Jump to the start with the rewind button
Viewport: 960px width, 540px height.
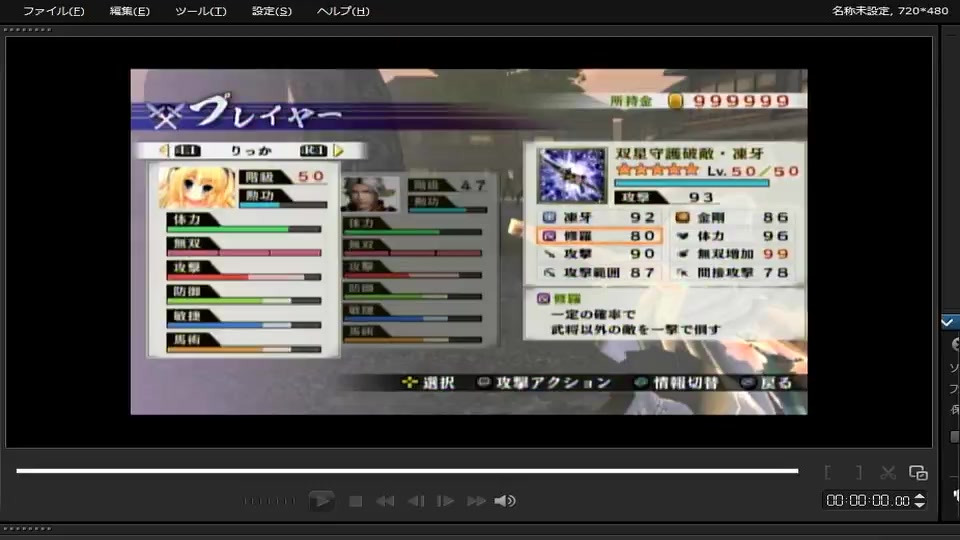coord(385,501)
